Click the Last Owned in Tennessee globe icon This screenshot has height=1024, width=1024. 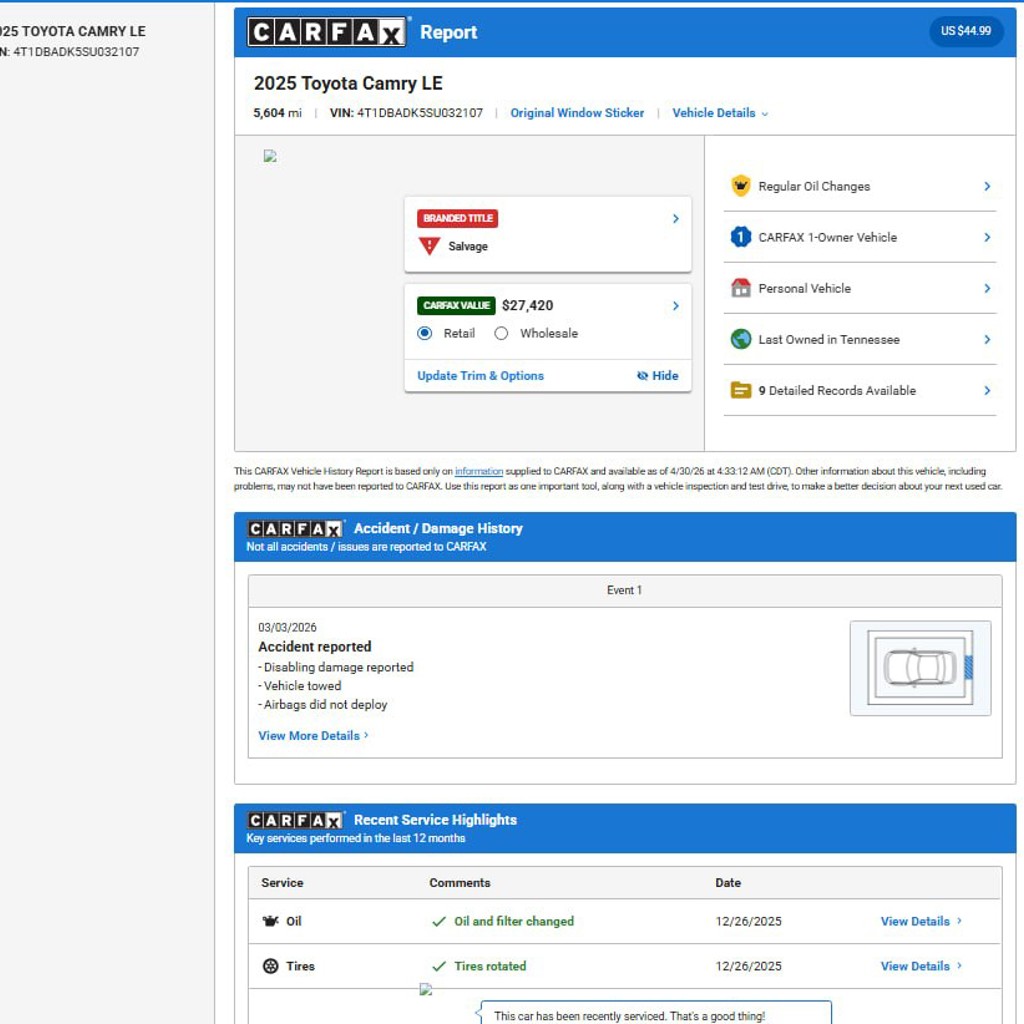pyautogui.click(x=741, y=339)
